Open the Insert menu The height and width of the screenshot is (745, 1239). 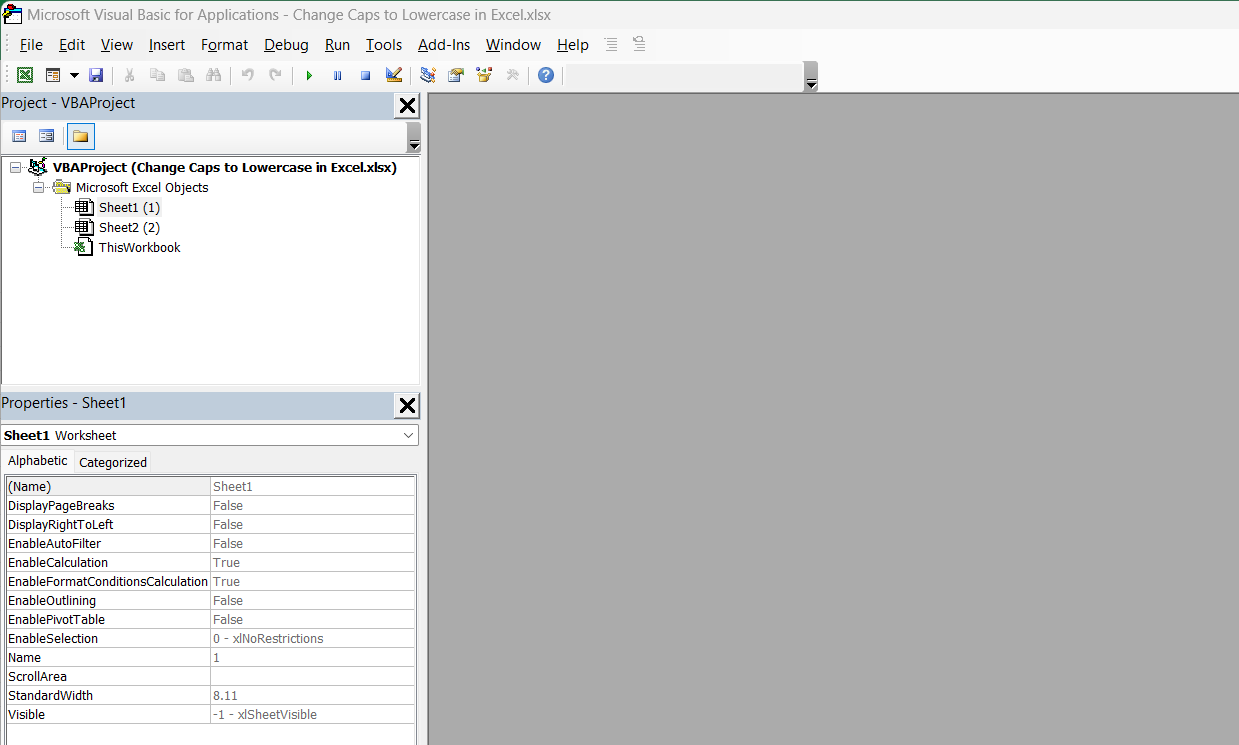167,45
